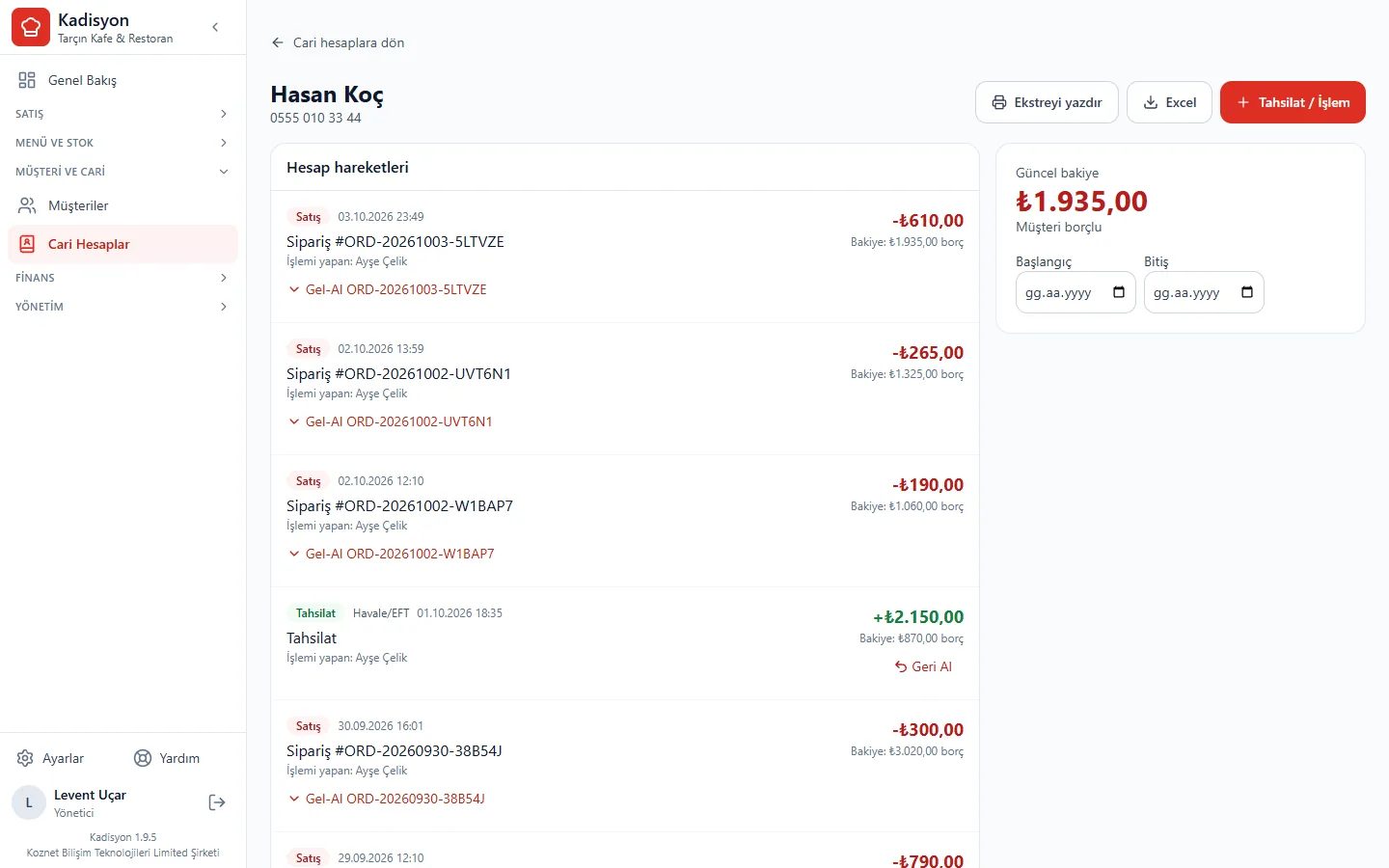1389x868 pixels.
Task: Click Sipariş #ORD-20261003-5LTVZE title
Action: pyautogui.click(x=395, y=241)
